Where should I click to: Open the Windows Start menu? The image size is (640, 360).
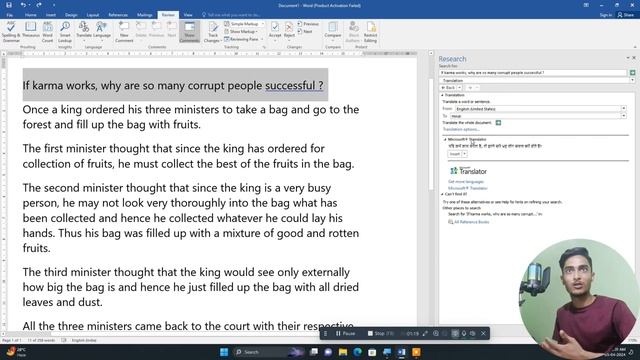pyautogui.click(x=224, y=352)
